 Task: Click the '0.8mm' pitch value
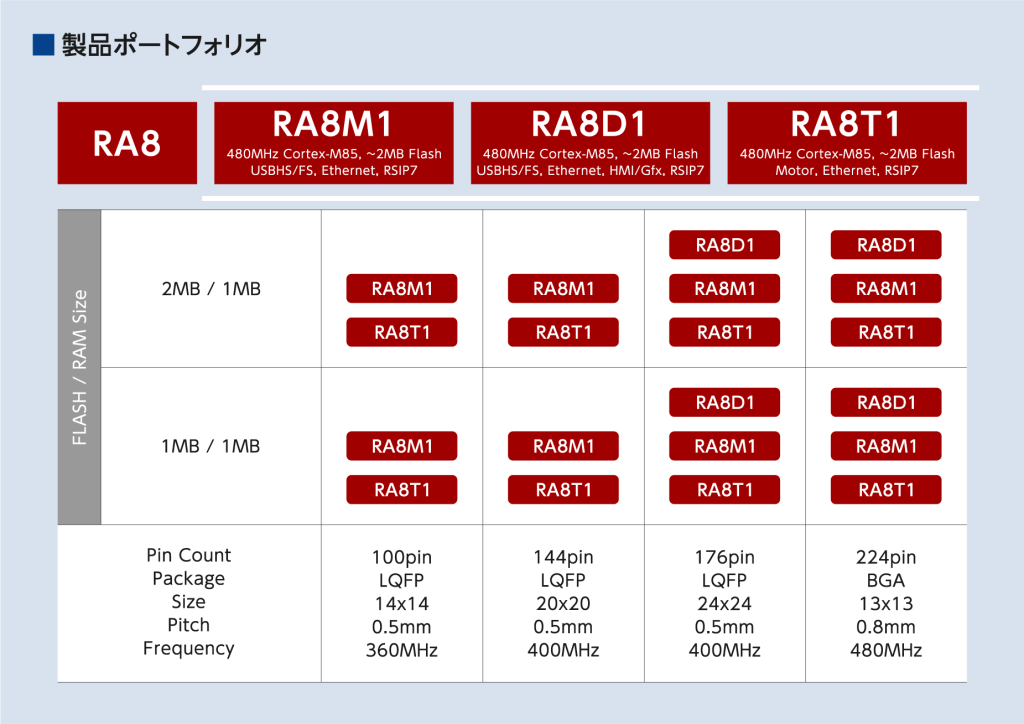[886, 627]
